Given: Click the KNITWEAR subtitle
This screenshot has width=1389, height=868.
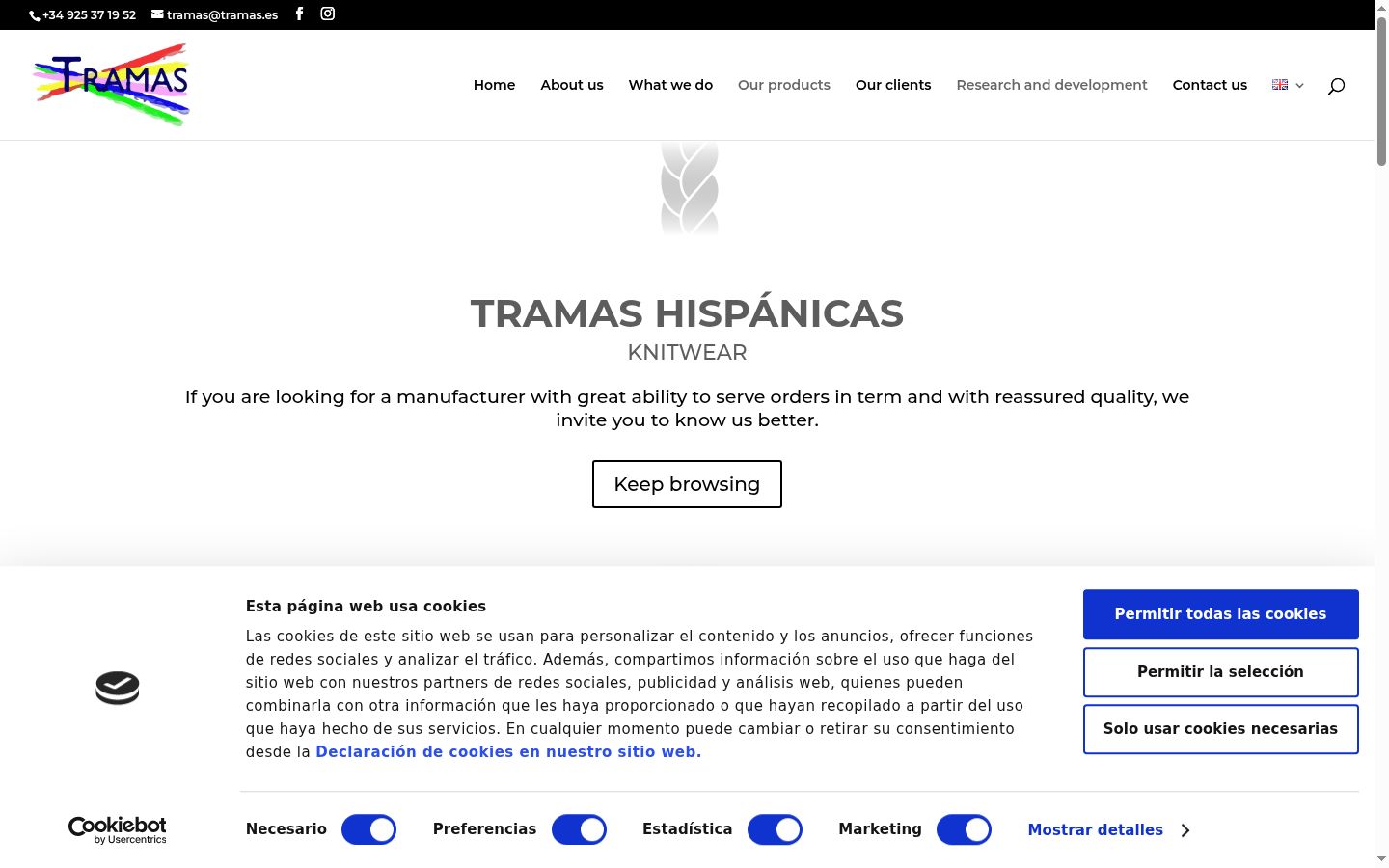Looking at the screenshot, I should [x=687, y=353].
